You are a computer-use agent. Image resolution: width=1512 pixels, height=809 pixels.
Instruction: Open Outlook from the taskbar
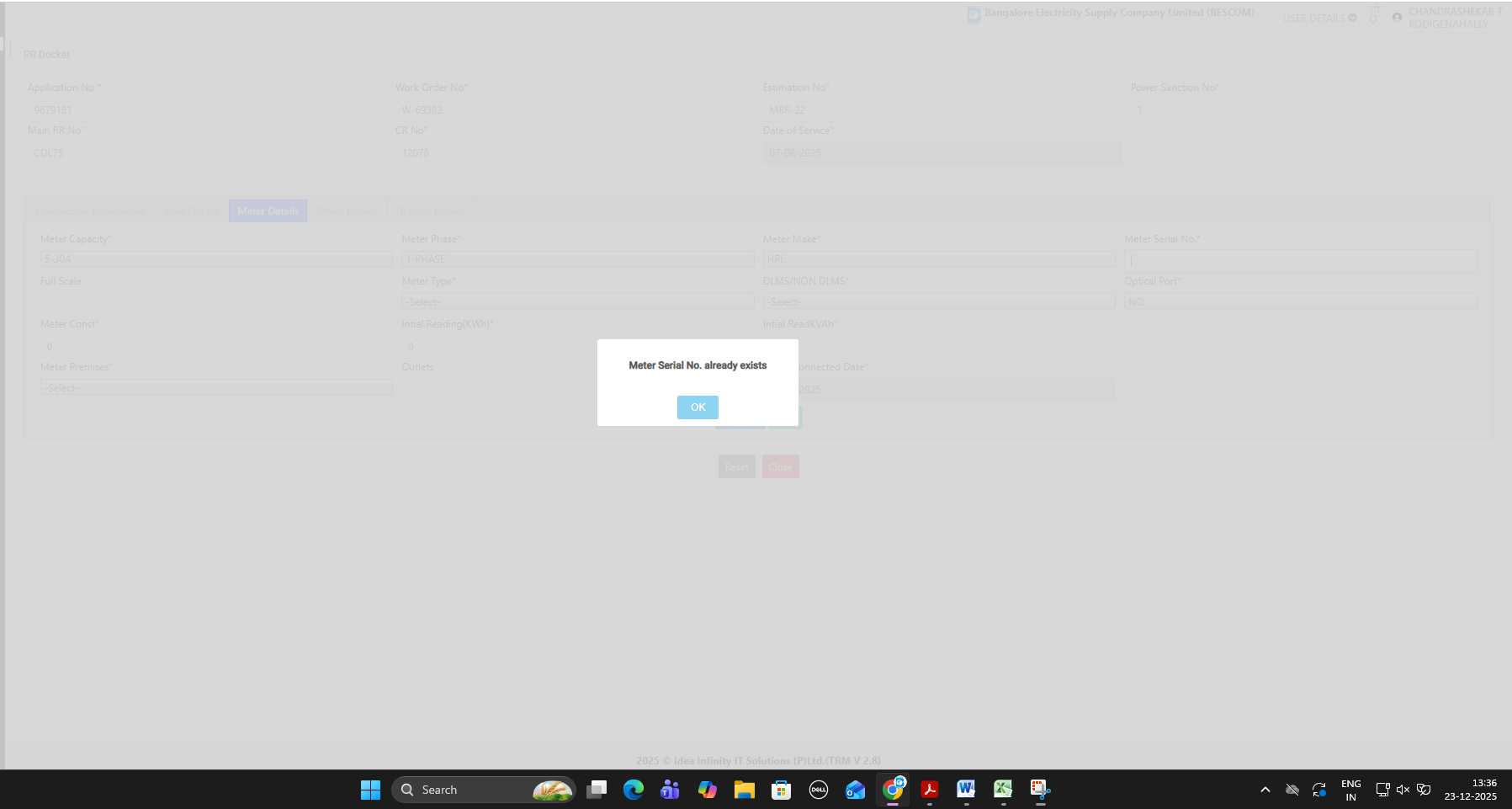point(856,790)
